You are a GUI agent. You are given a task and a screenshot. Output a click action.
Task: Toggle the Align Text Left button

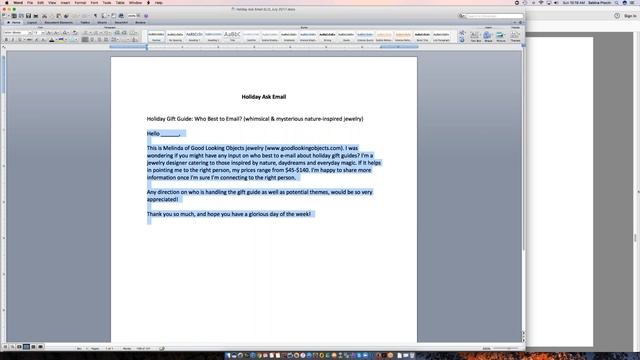84,40
